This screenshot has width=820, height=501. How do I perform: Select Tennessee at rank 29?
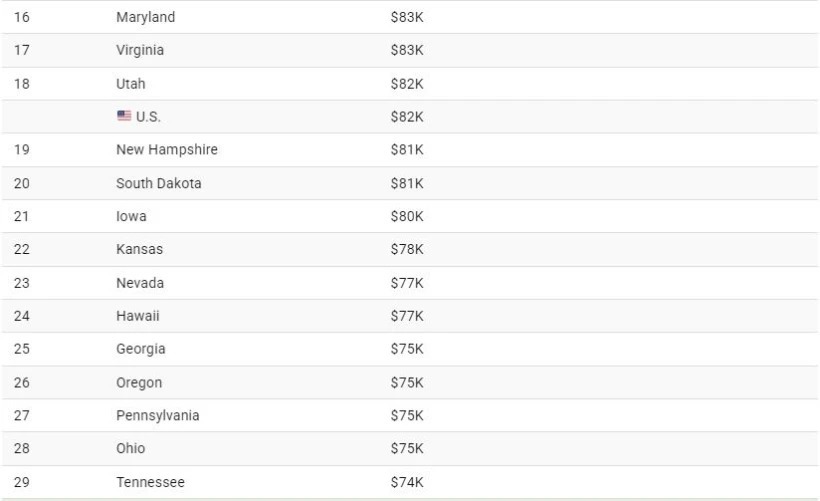(150, 482)
